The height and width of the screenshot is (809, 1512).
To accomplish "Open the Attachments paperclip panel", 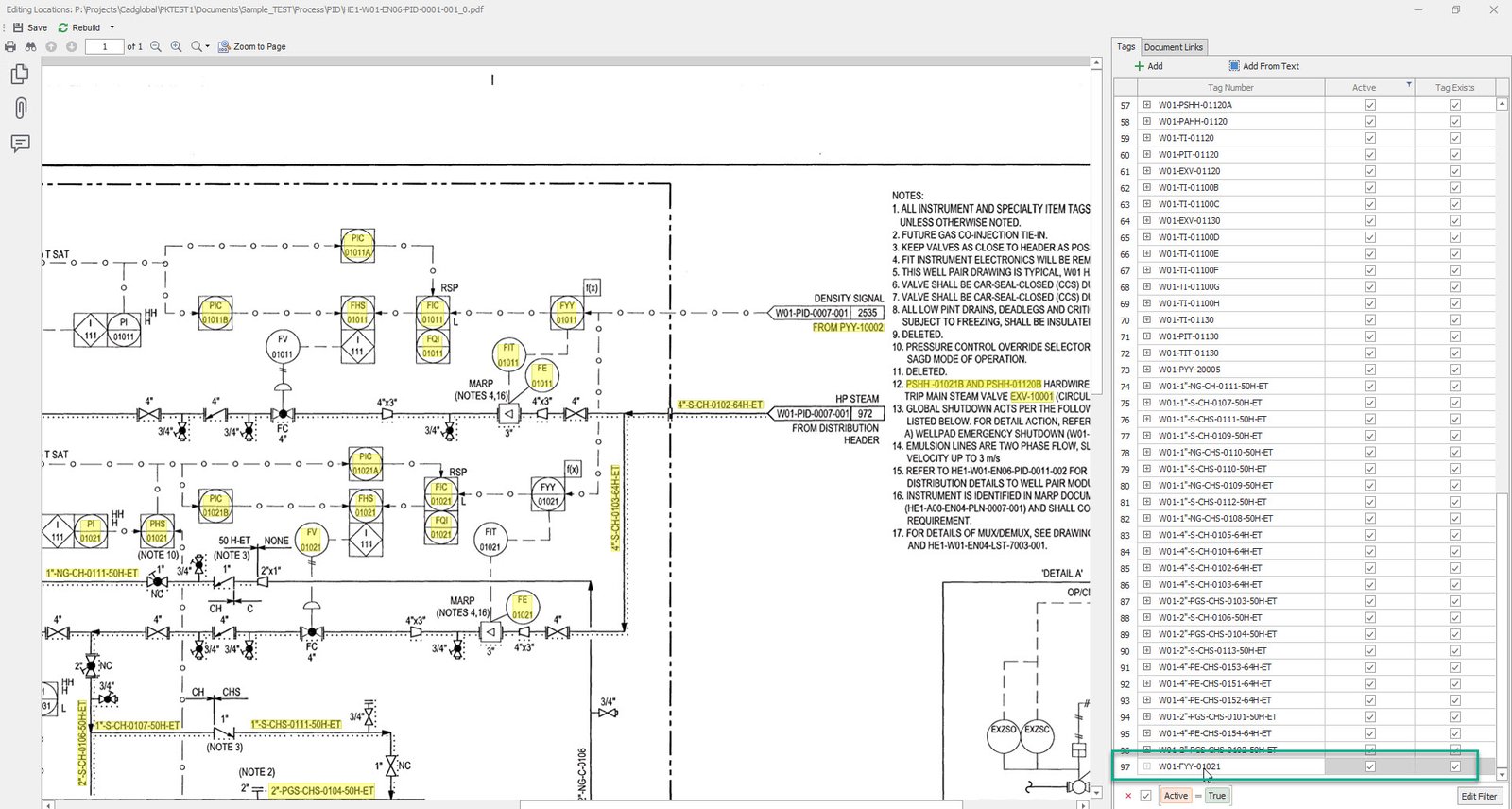I will [x=20, y=108].
